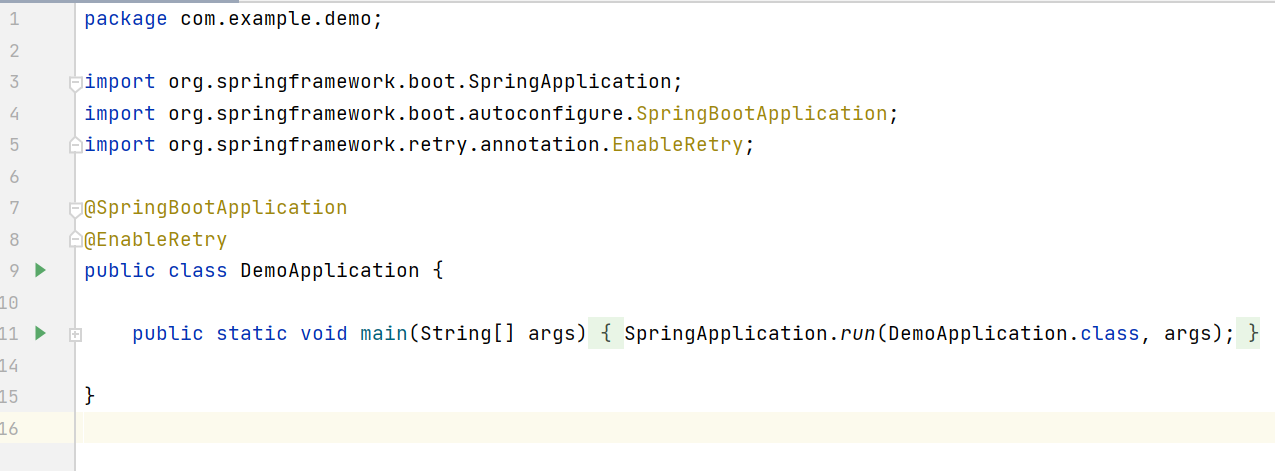The image size is (1275, 471).
Task: Click line number 1 in the gutter
Action: [13, 19]
